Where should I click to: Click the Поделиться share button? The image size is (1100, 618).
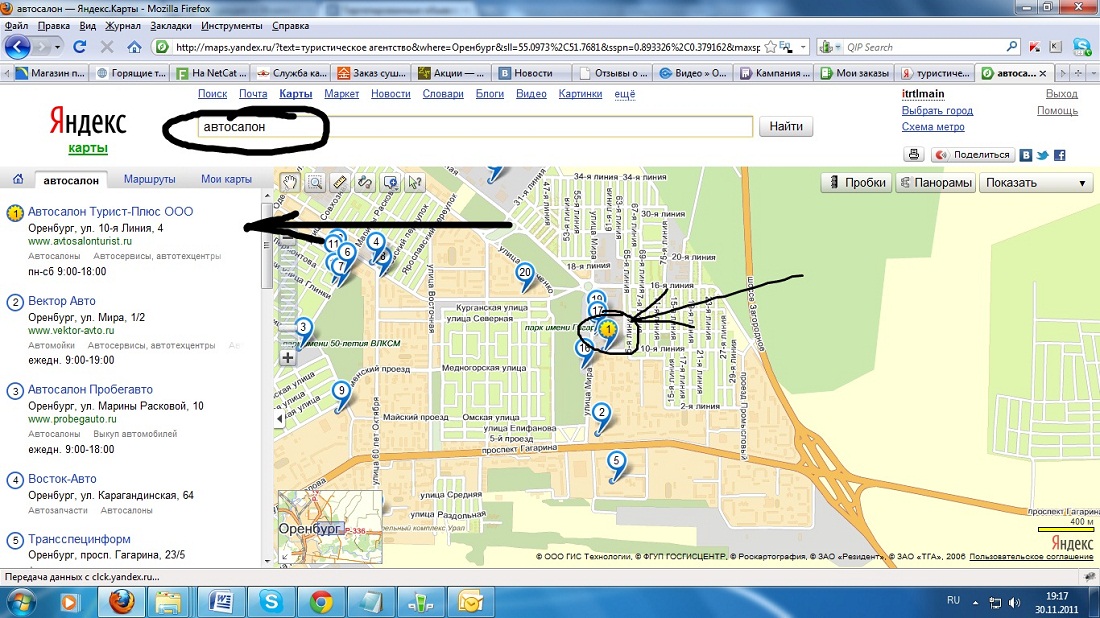click(974, 155)
